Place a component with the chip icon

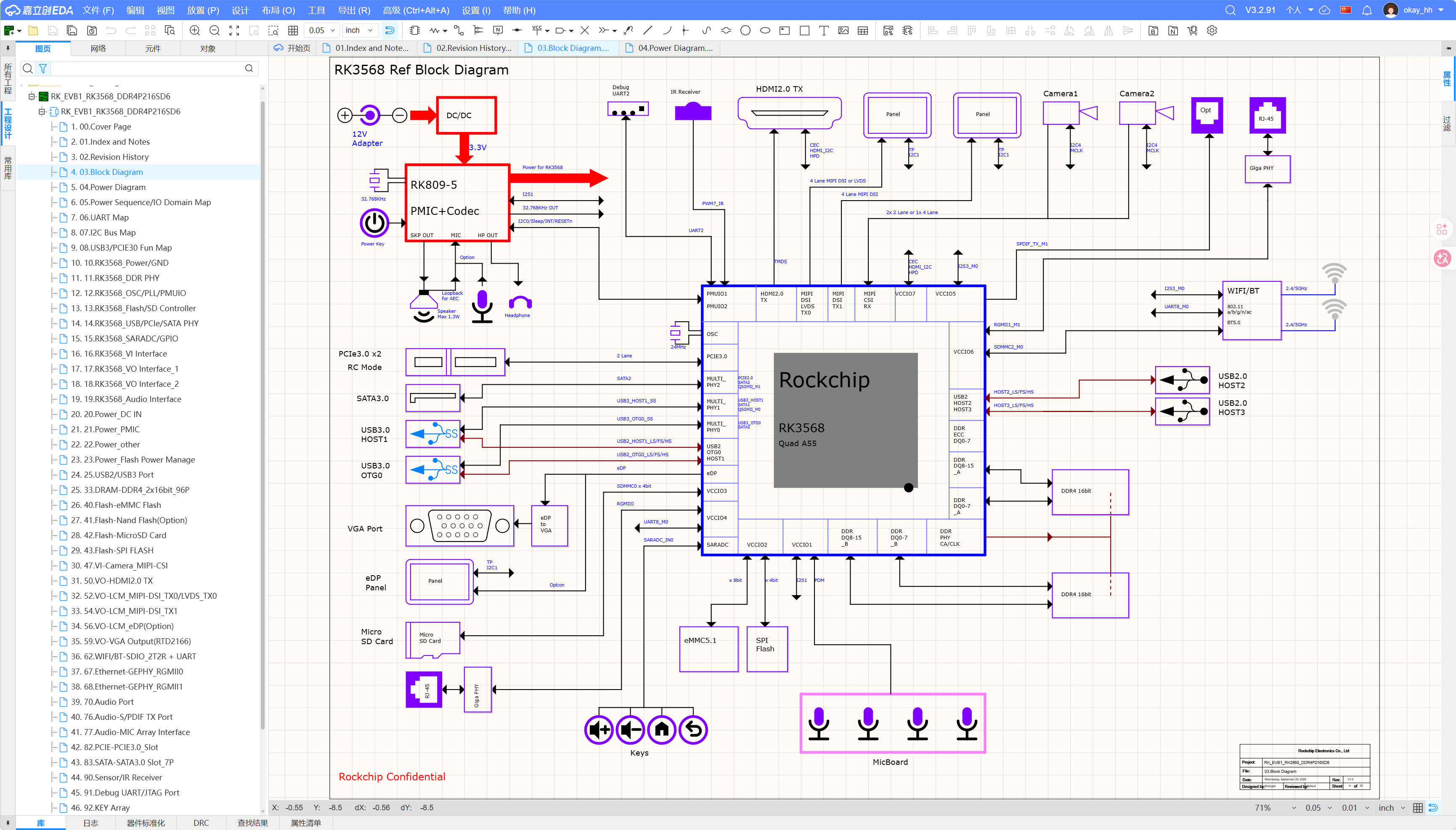[415, 31]
